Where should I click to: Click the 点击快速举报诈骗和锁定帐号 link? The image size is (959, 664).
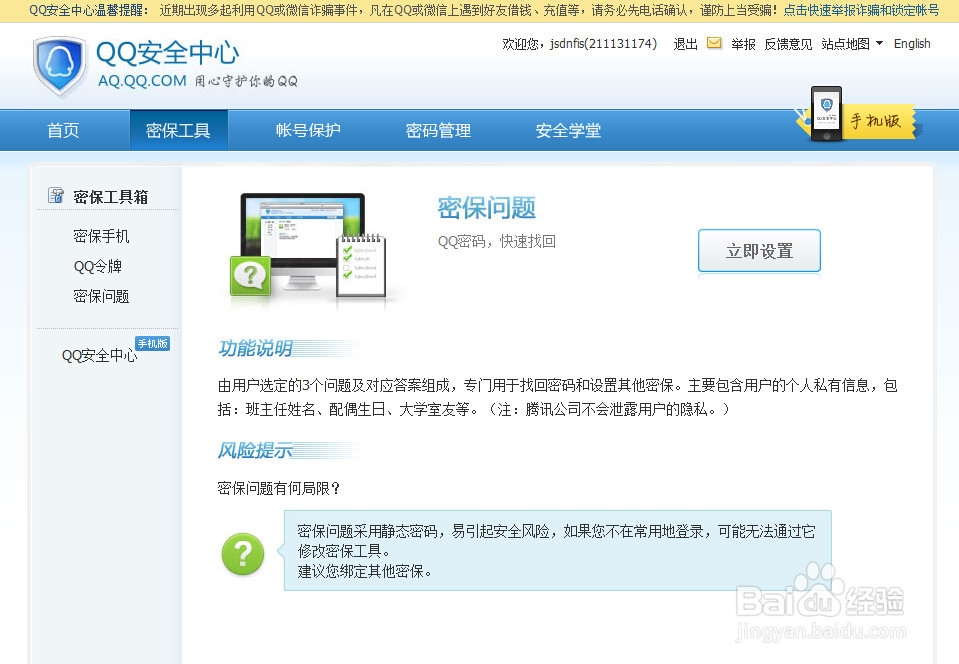[x=861, y=10]
